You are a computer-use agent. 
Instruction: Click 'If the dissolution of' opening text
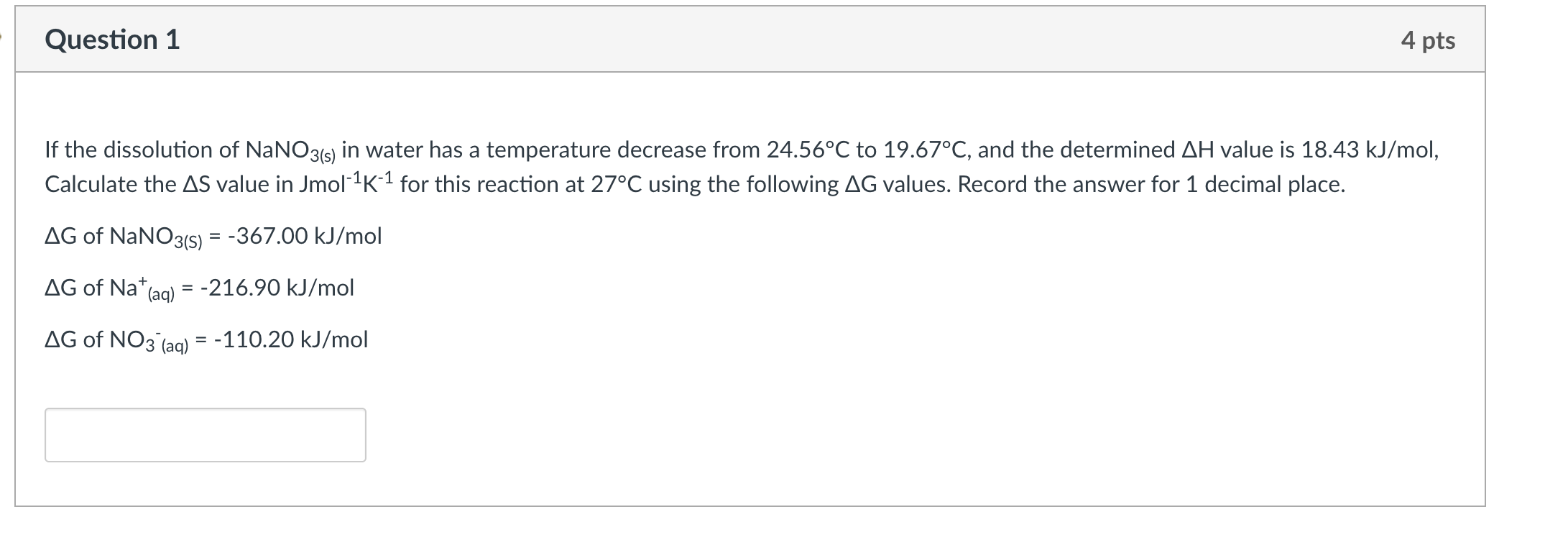click(142, 150)
